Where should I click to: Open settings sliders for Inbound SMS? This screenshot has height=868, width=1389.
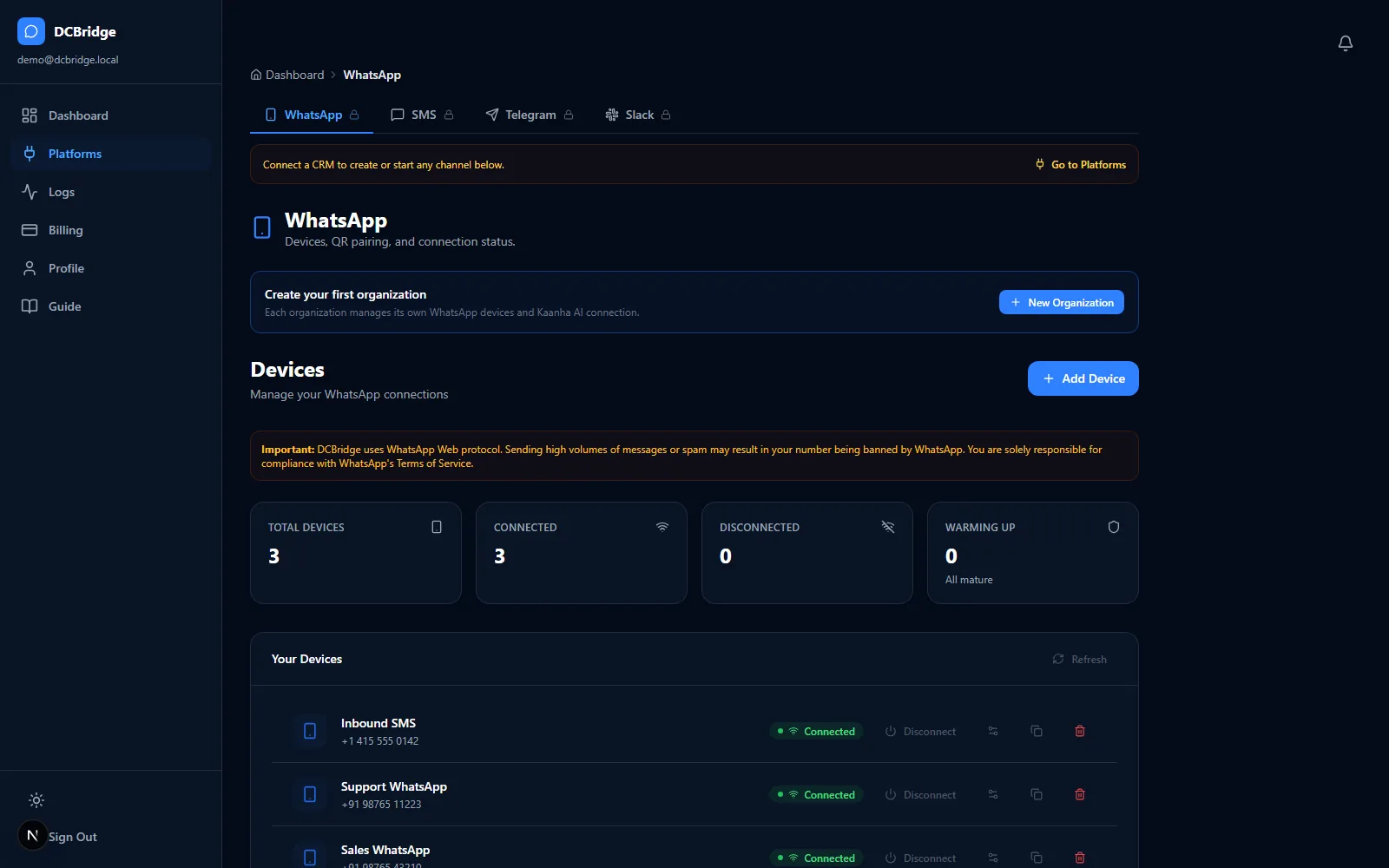pos(993,731)
